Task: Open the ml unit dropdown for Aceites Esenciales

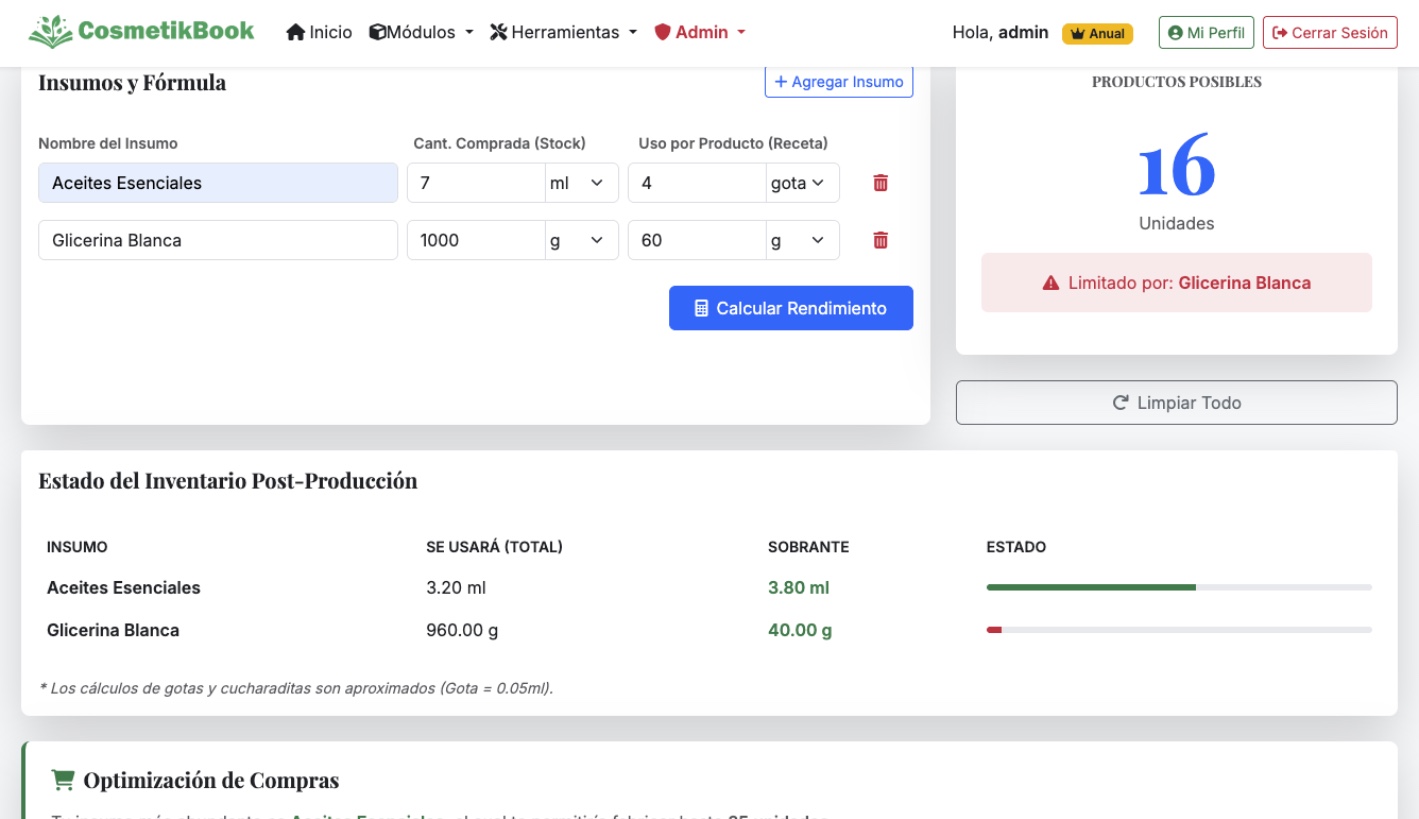Action: coord(580,183)
